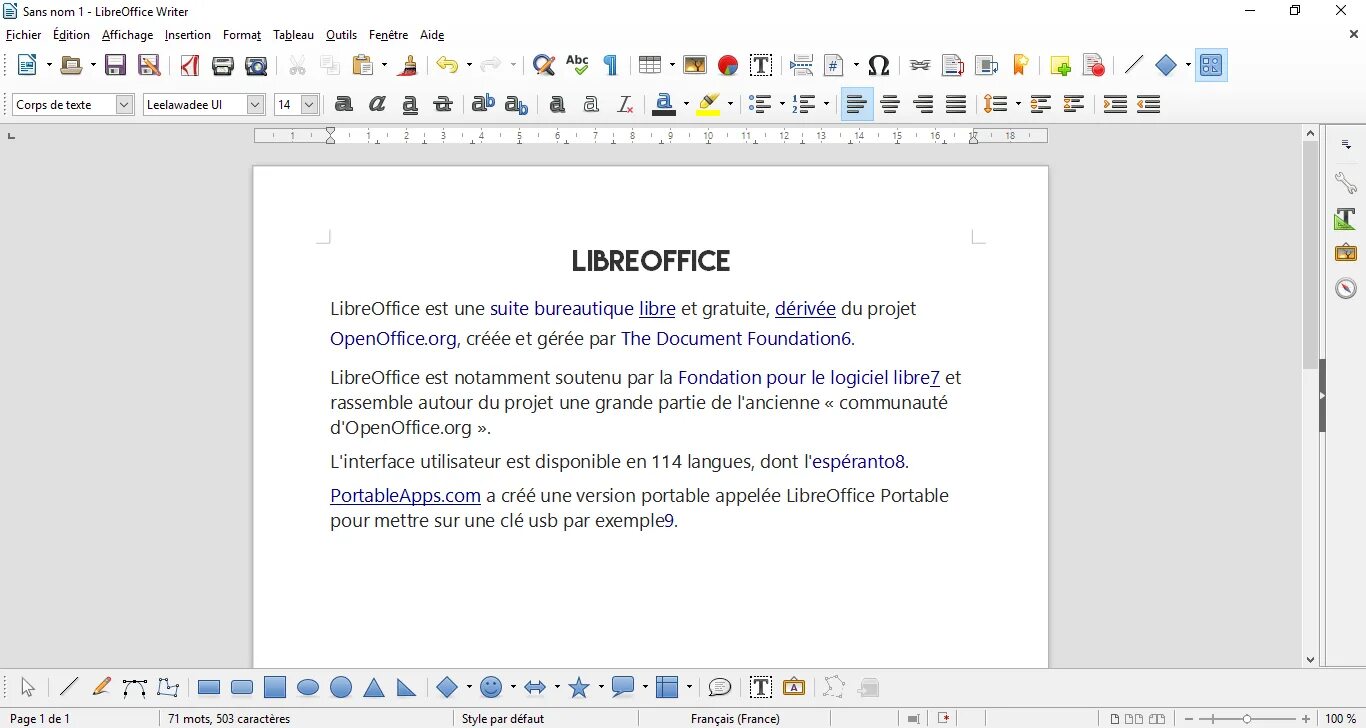The height and width of the screenshot is (728, 1366).
Task: Click the Clone Formatting paintbrush icon
Action: tap(407, 66)
